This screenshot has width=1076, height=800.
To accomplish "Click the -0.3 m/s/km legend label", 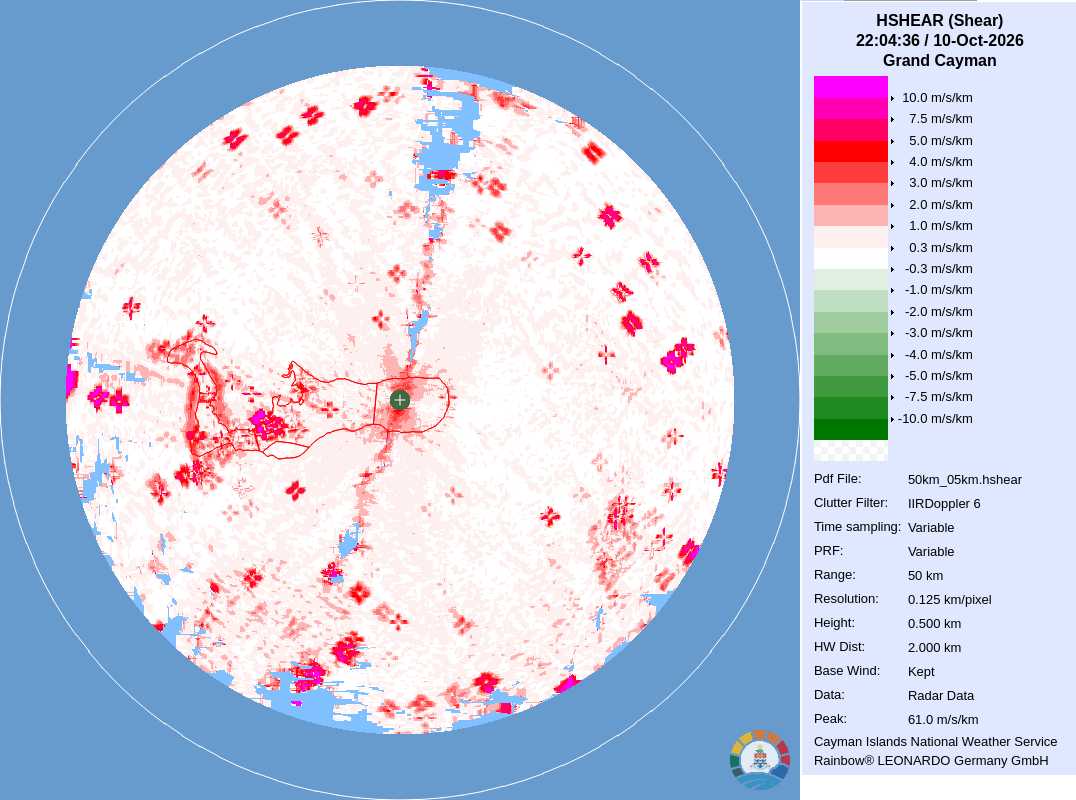I will click(x=938, y=268).
